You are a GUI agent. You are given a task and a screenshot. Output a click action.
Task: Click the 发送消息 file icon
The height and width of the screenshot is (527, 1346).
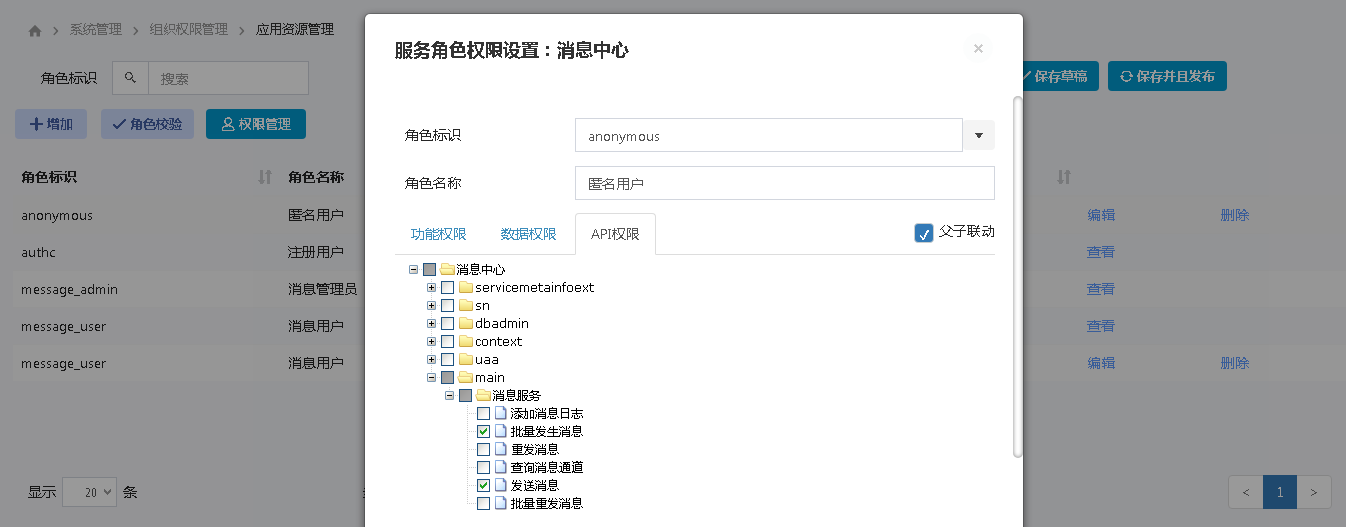tap(501, 486)
